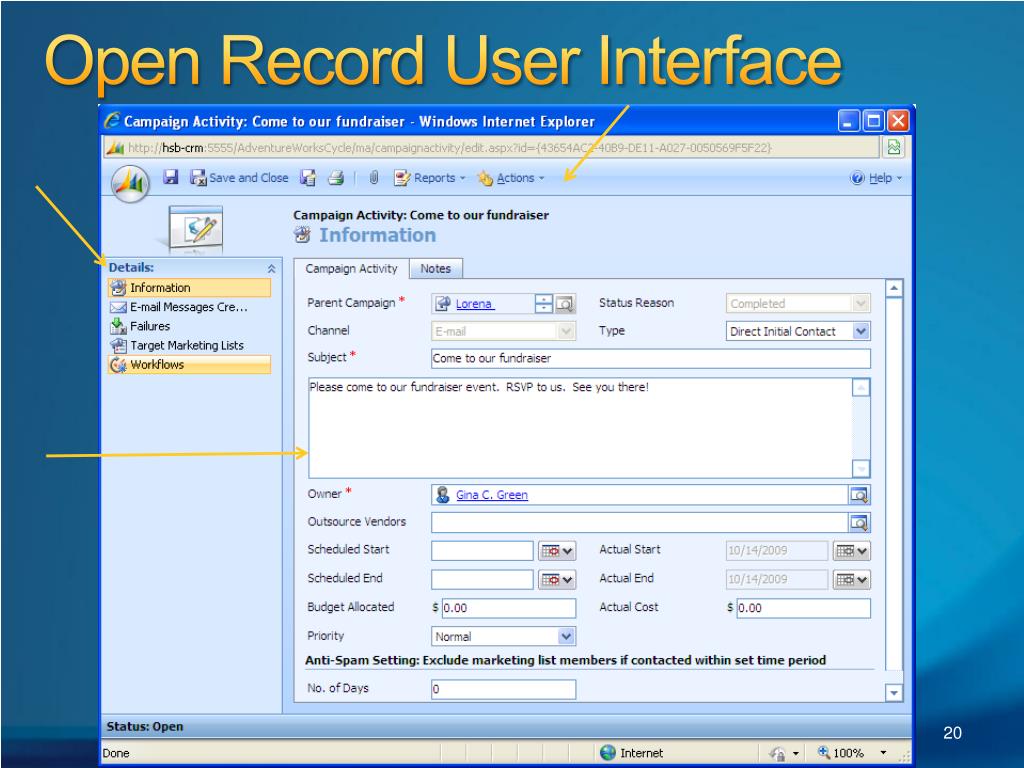The width and height of the screenshot is (1024, 768).
Task: Click the Outsource Vendors field
Action: click(640, 522)
